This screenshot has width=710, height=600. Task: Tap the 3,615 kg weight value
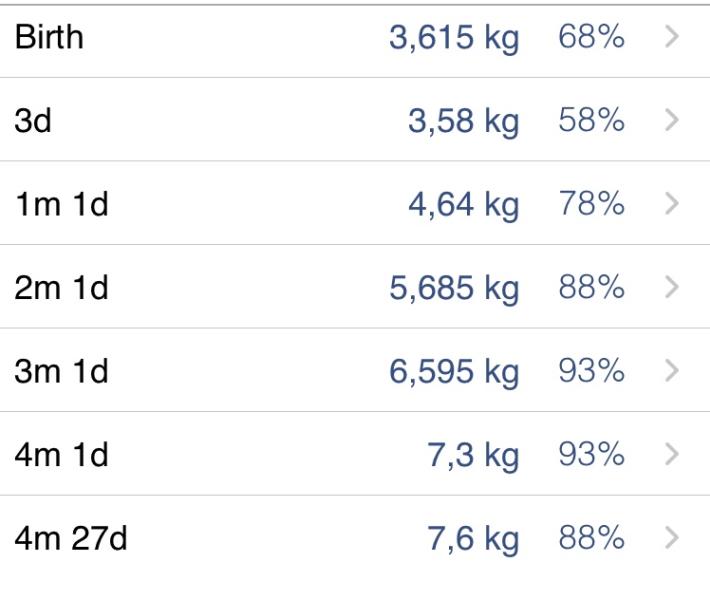pyautogui.click(x=454, y=38)
